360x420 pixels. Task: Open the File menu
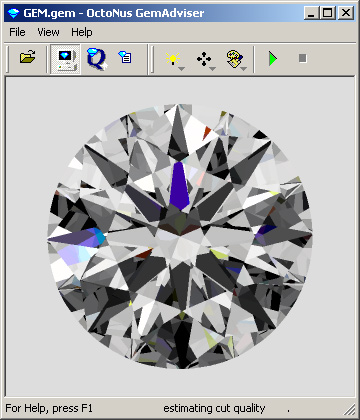17,32
